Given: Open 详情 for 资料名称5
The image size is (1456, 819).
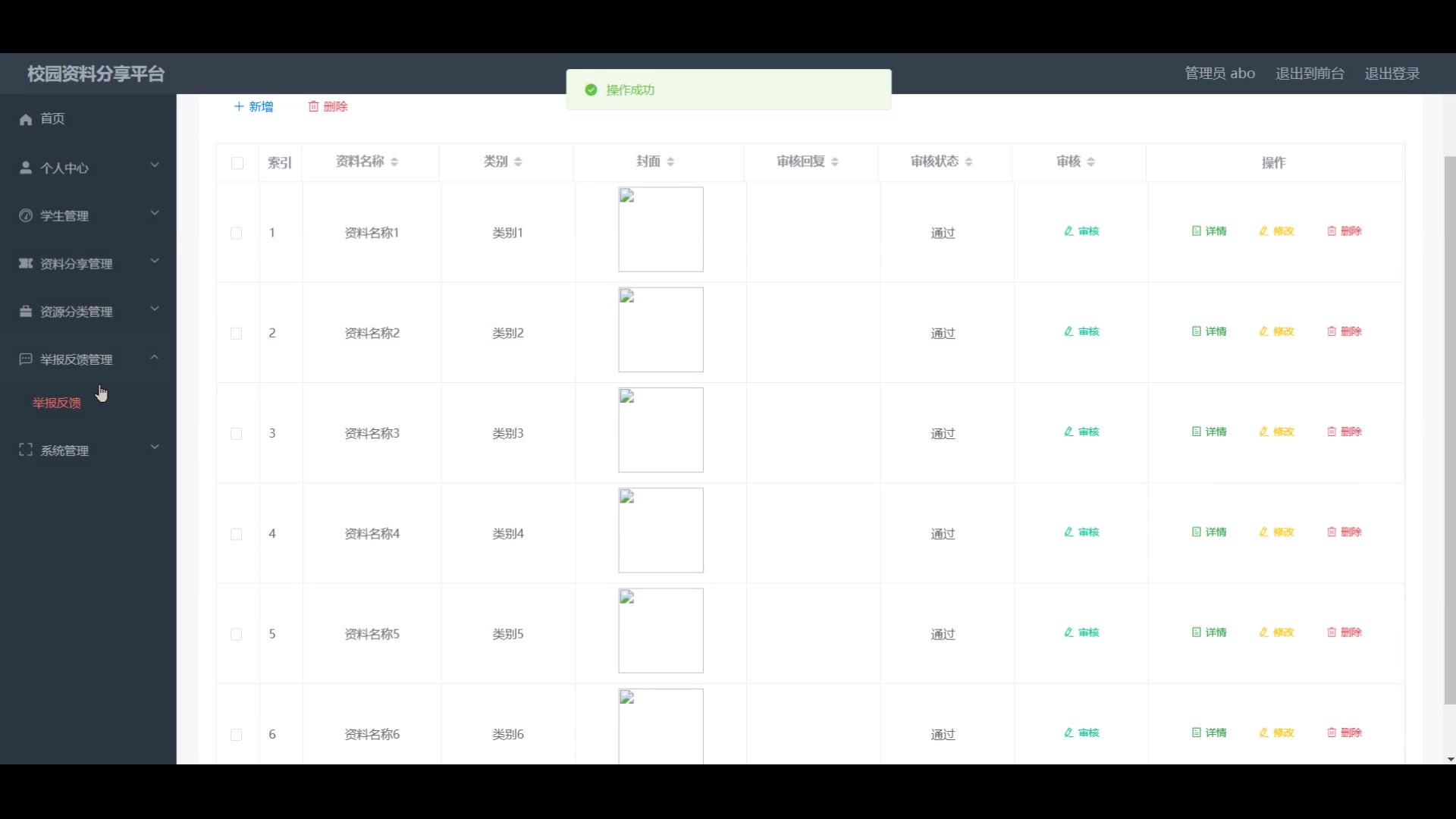Looking at the screenshot, I should pyautogui.click(x=1209, y=632).
